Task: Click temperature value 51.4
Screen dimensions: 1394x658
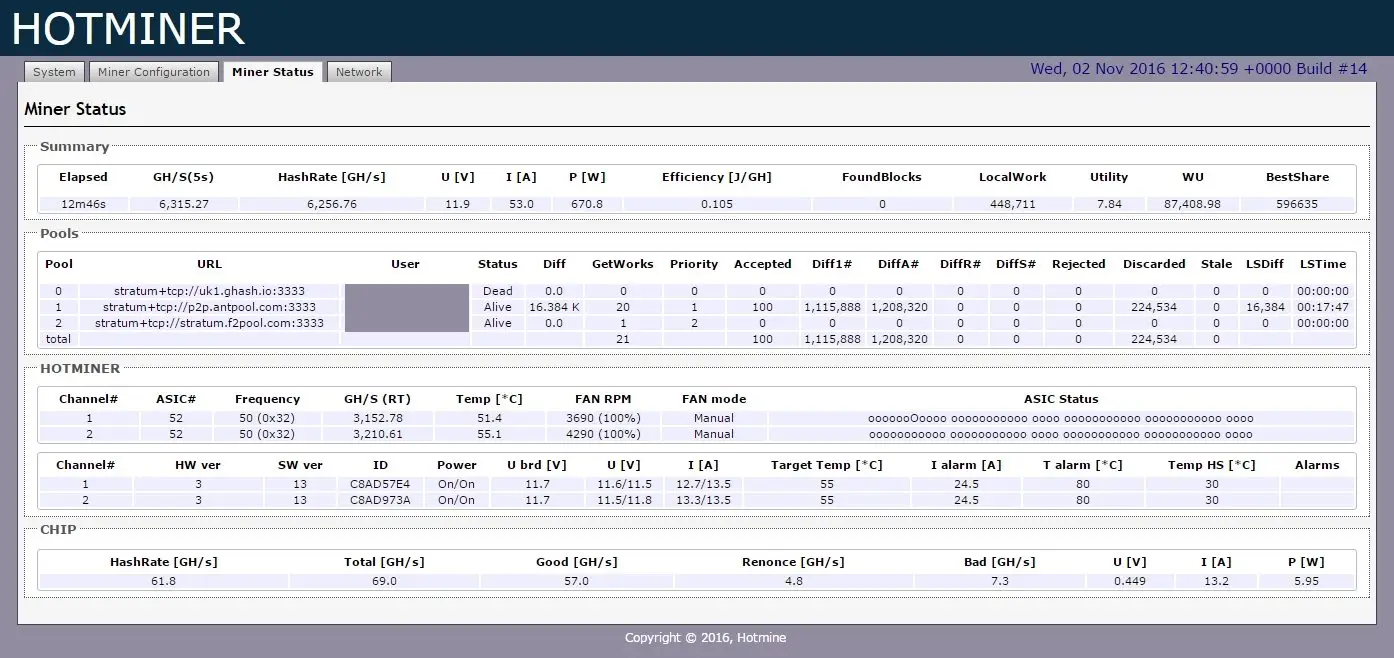Action: pos(487,418)
